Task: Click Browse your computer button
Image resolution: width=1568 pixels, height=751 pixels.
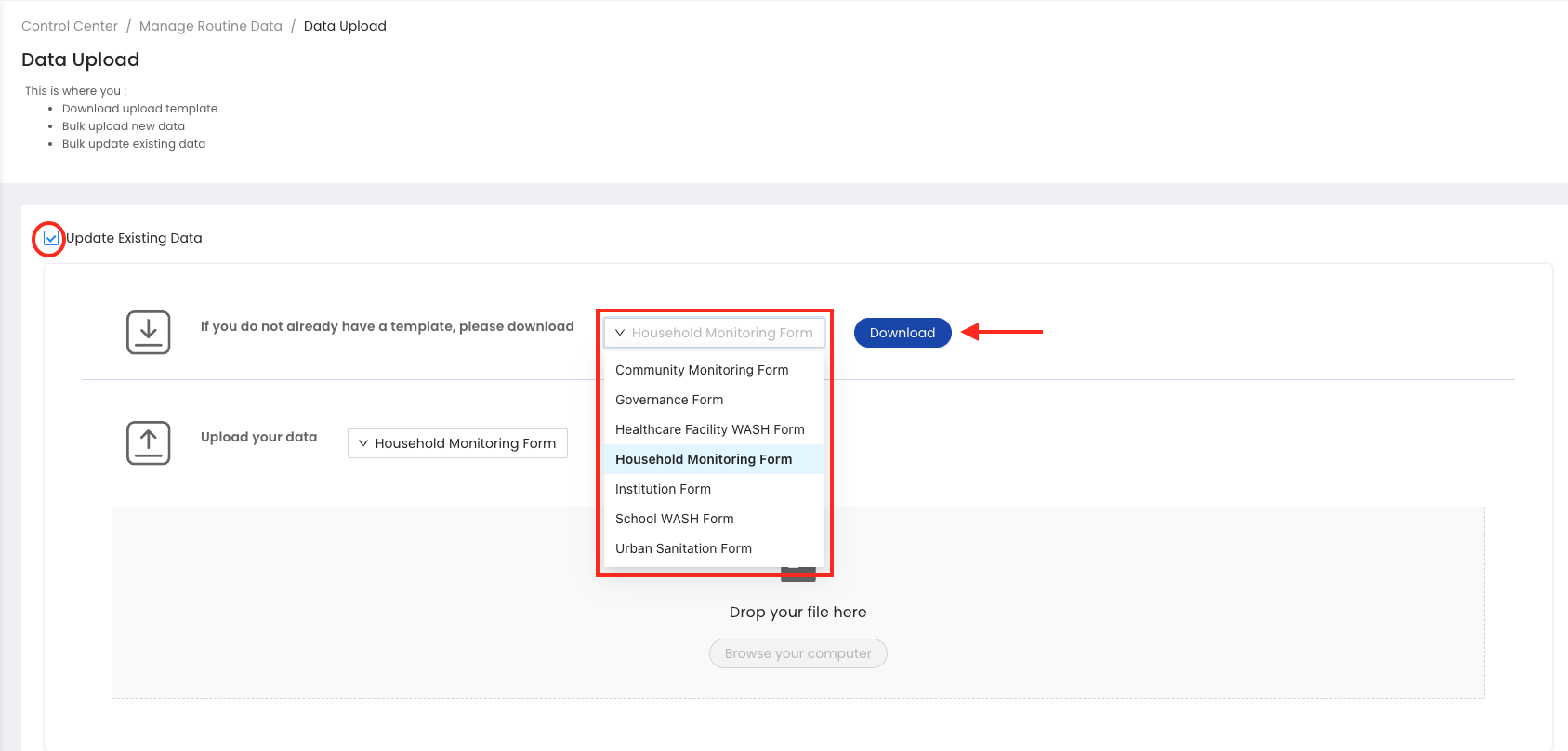Action: tap(798, 653)
